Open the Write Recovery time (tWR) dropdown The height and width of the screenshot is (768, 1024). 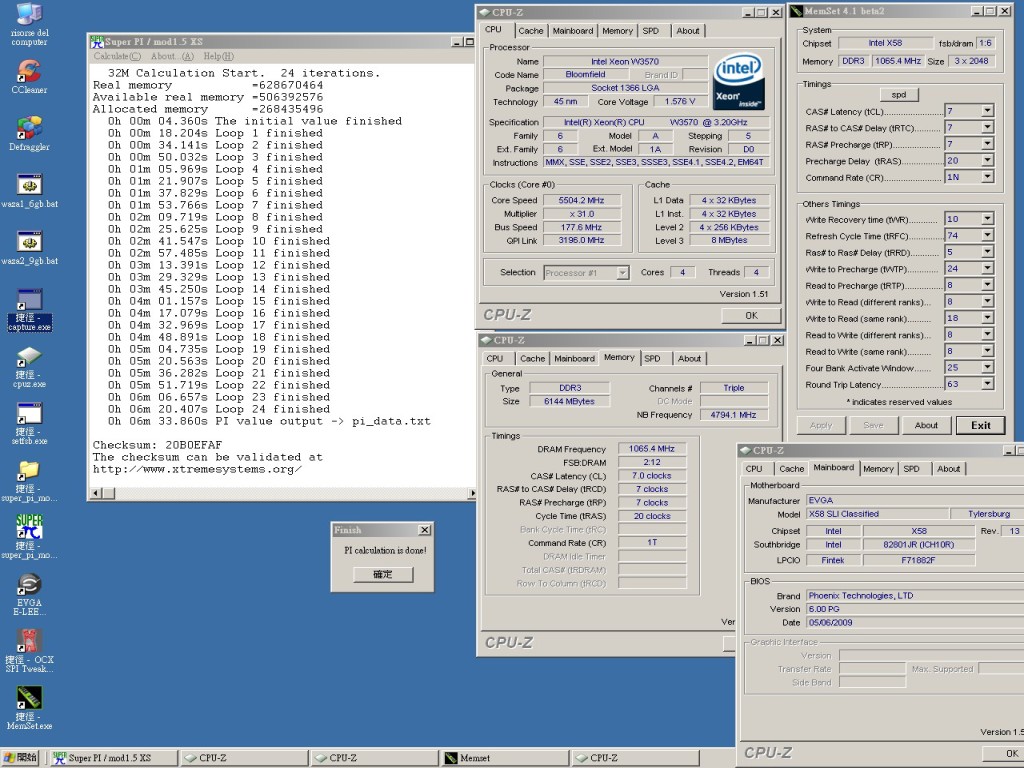pos(987,219)
